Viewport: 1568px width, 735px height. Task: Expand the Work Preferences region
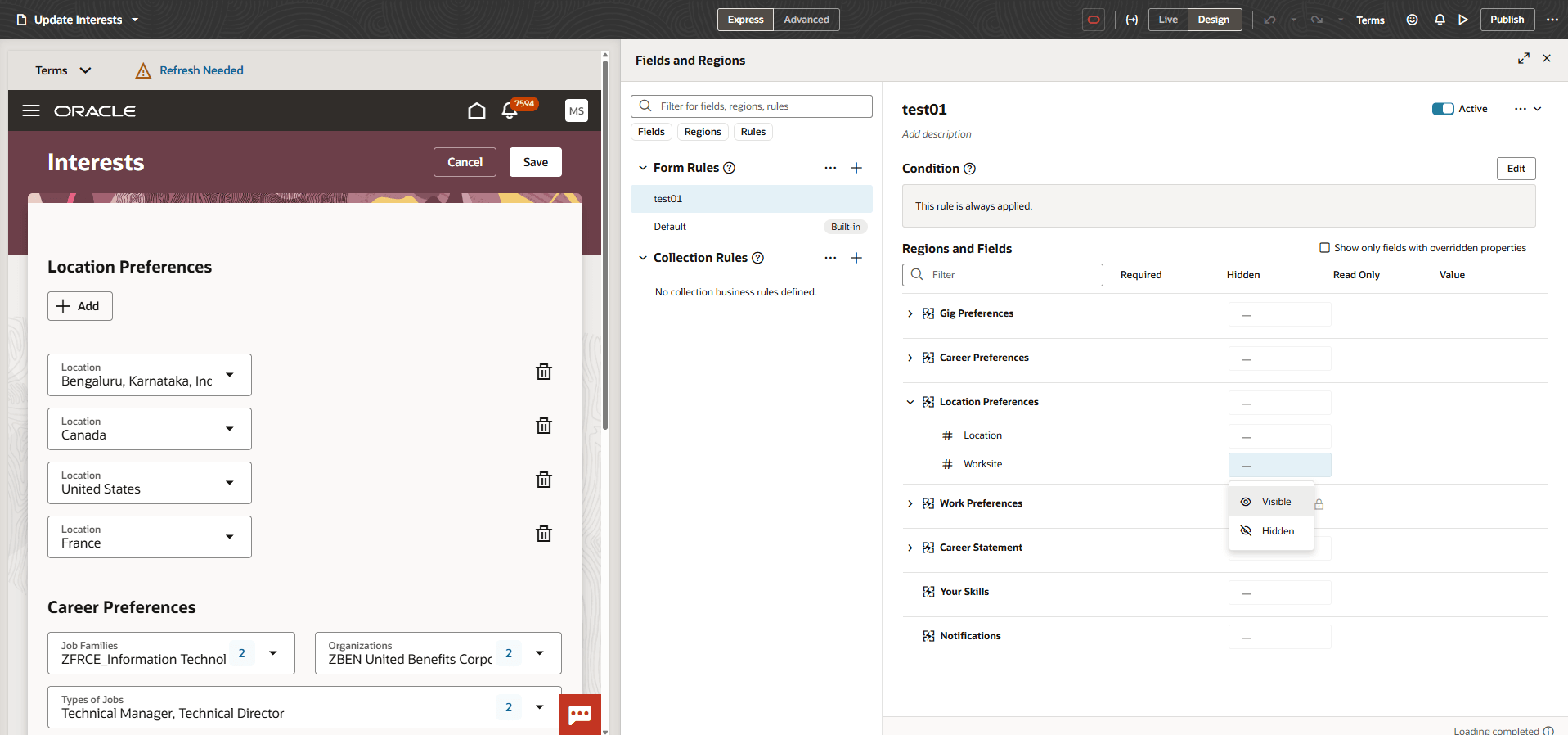click(x=910, y=503)
